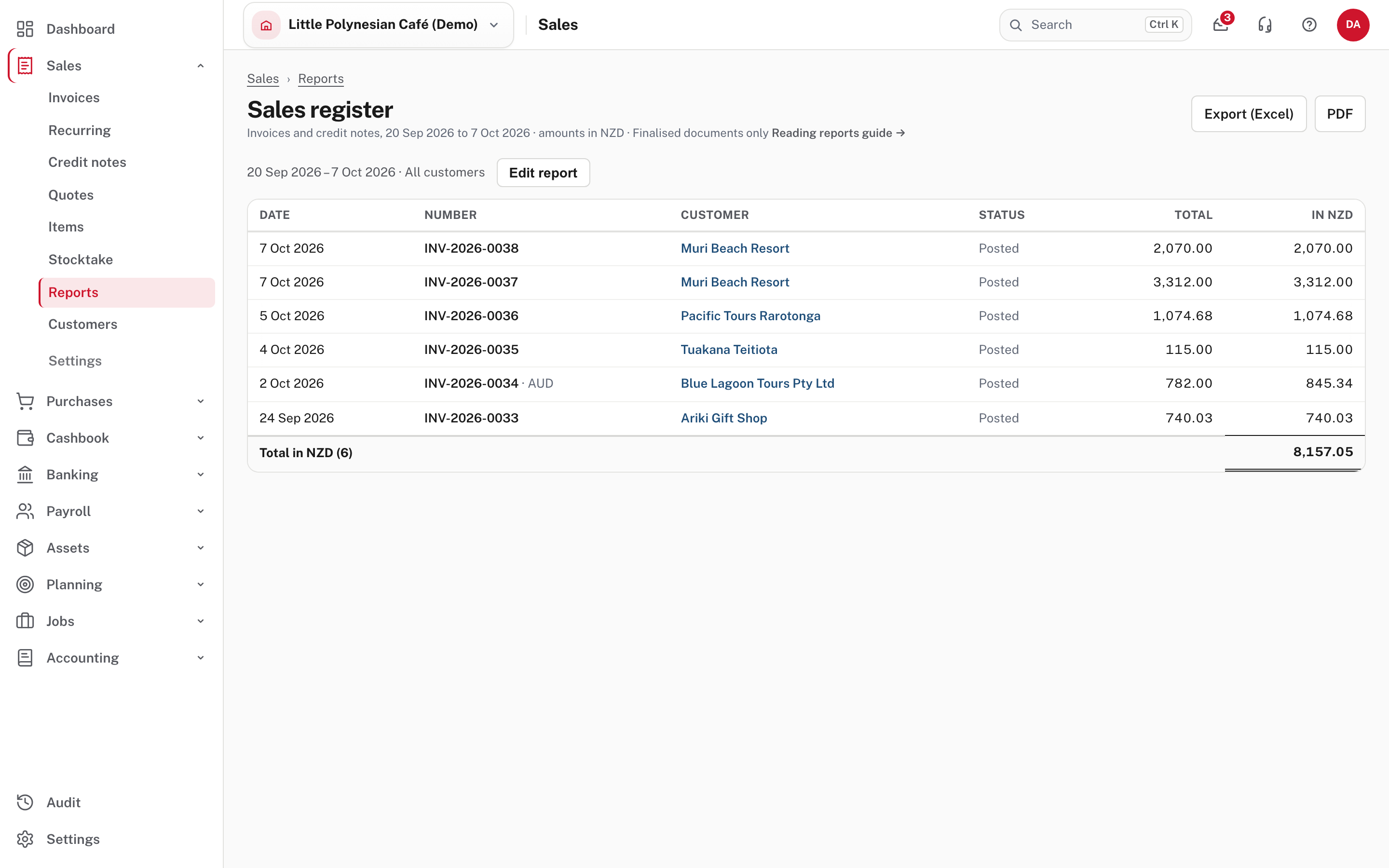Select Reports in Sales menu
This screenshot has width=1389, height=868.
tap(127, 292)
